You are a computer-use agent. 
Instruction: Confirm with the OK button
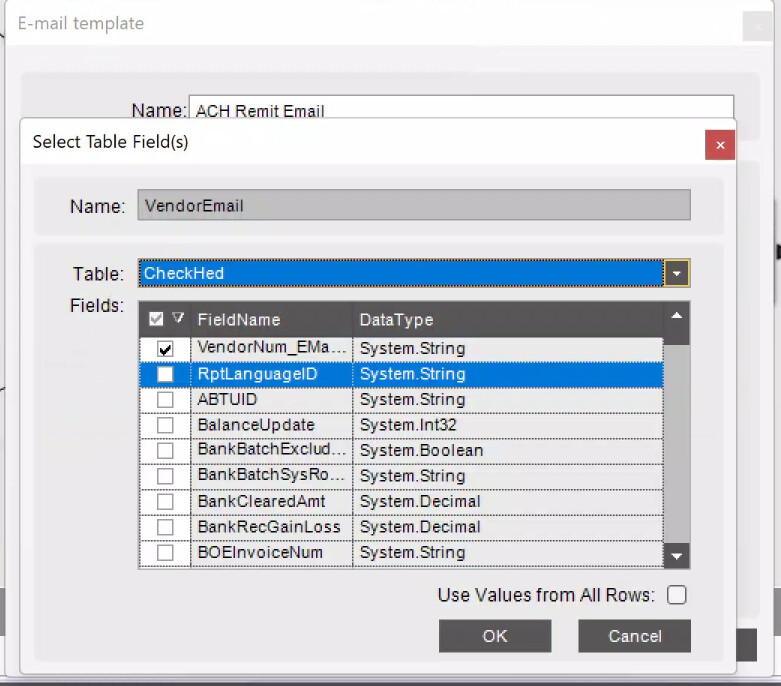495,636
